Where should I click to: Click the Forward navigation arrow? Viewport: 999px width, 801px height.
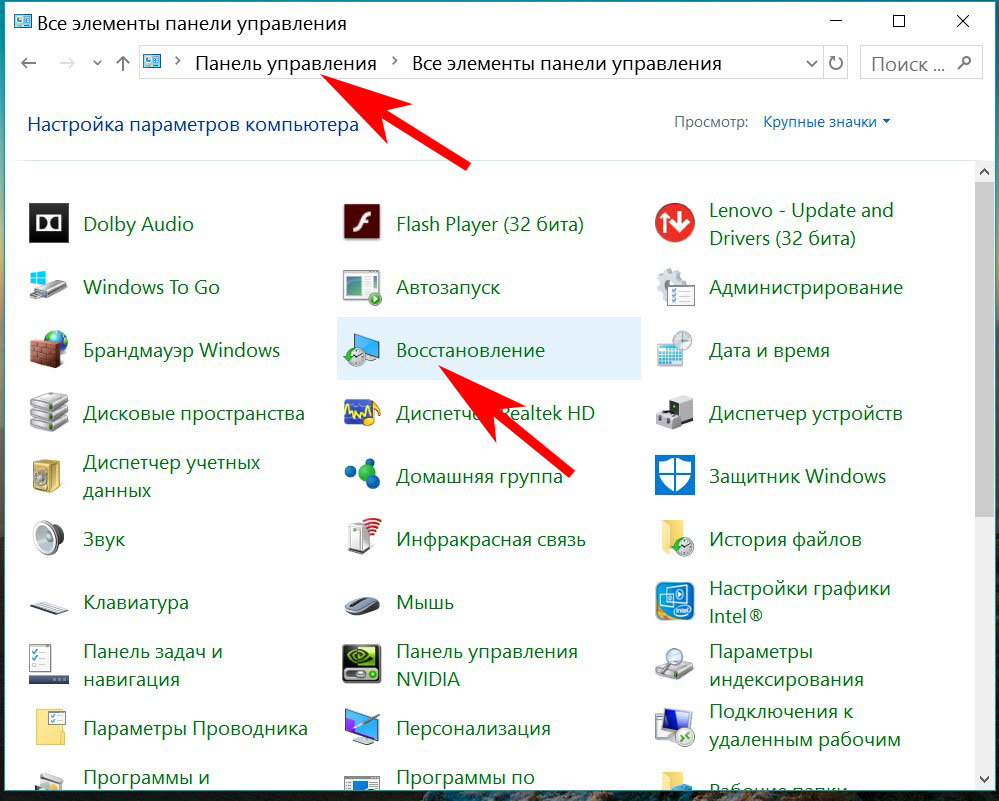[x=68, y=63]
